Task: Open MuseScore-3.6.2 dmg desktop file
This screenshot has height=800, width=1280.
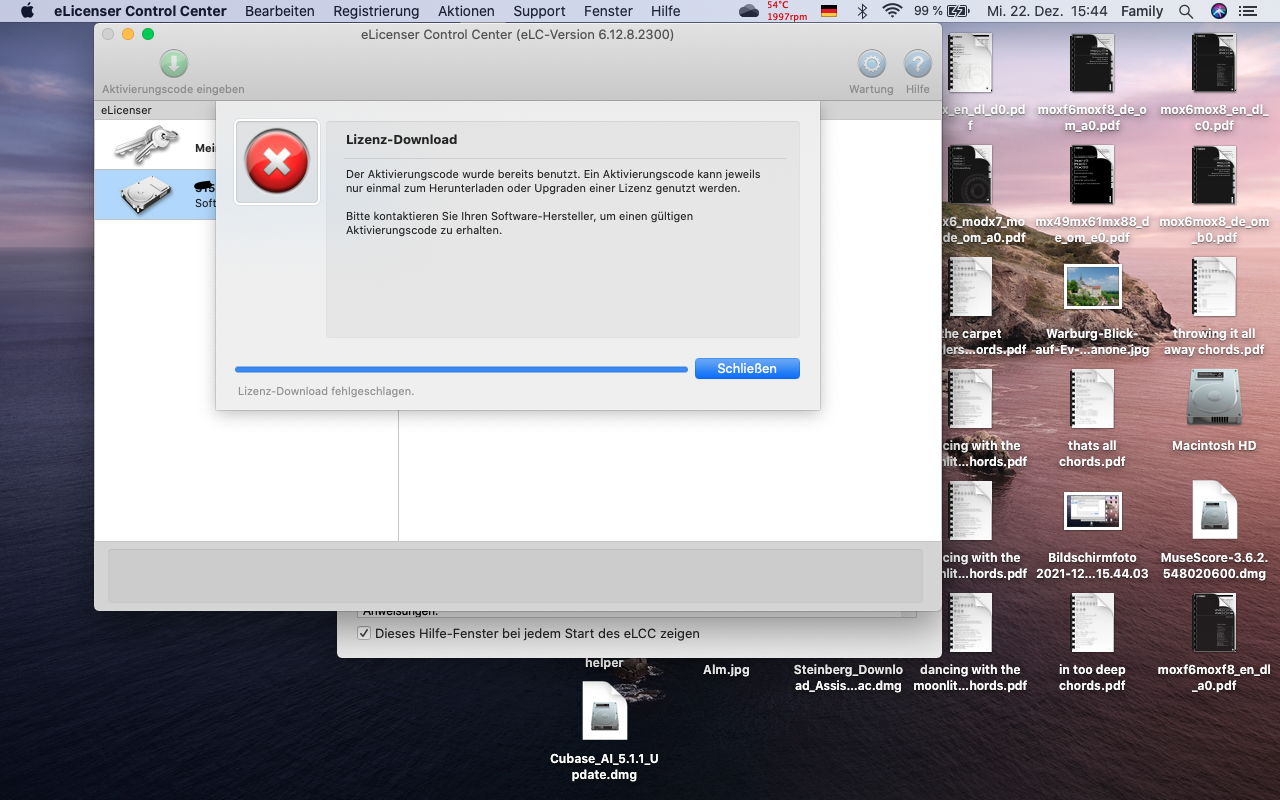Action: pos(1213,512)
